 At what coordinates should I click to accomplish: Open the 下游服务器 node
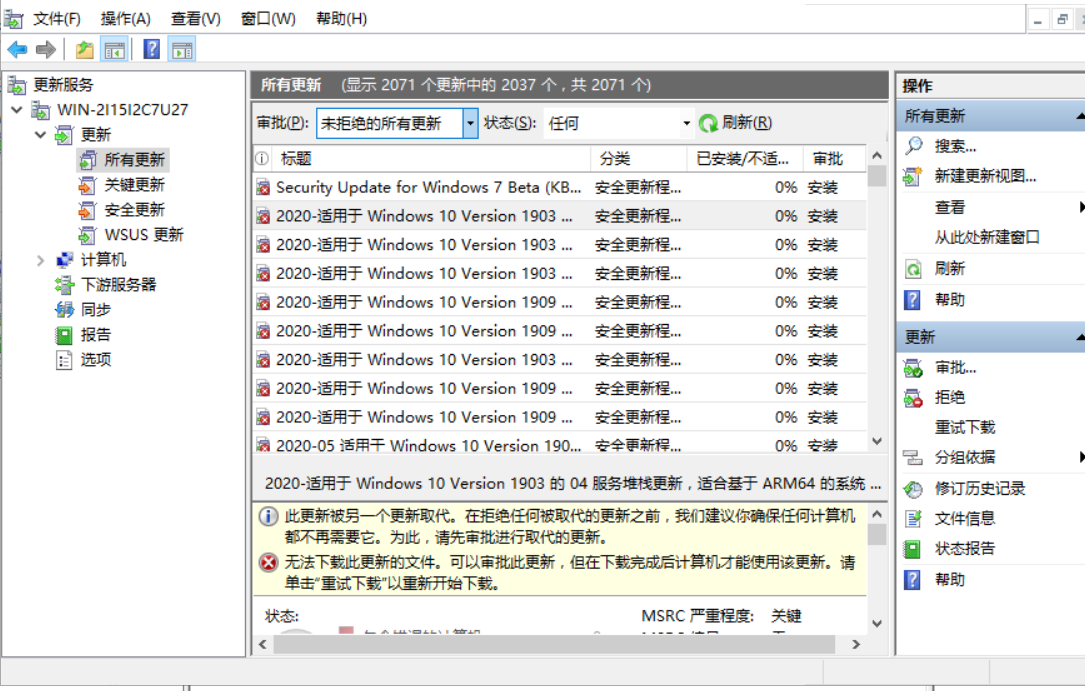118,285
